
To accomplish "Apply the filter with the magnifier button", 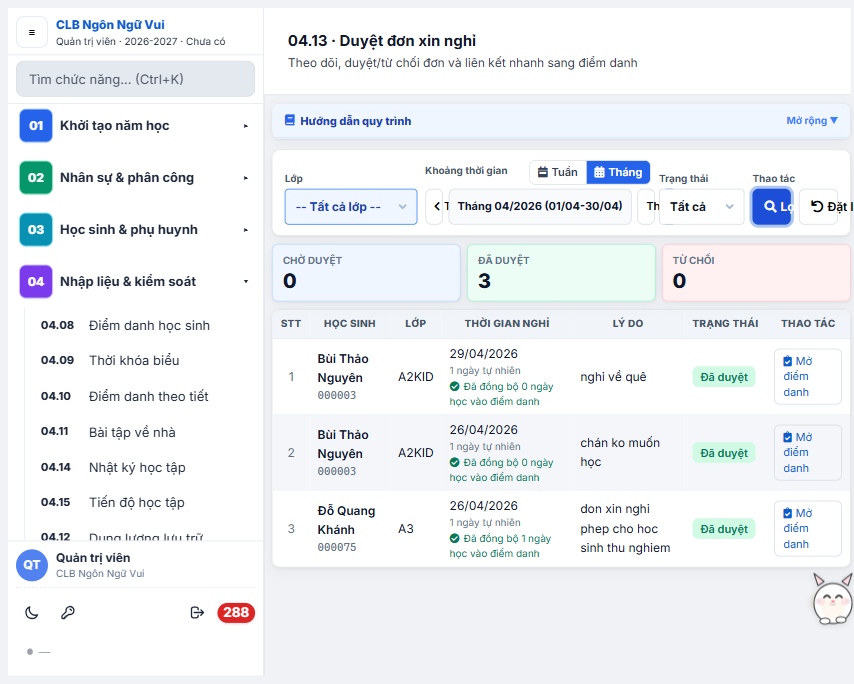I will coord(772,206).
